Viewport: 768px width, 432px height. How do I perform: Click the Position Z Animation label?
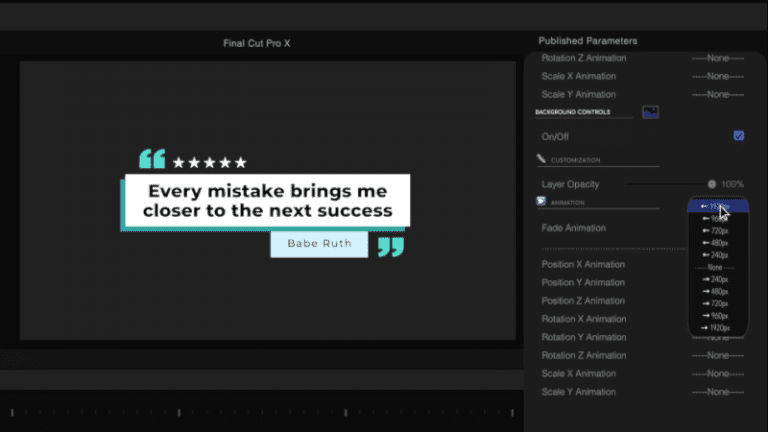(x=583, y=301)
